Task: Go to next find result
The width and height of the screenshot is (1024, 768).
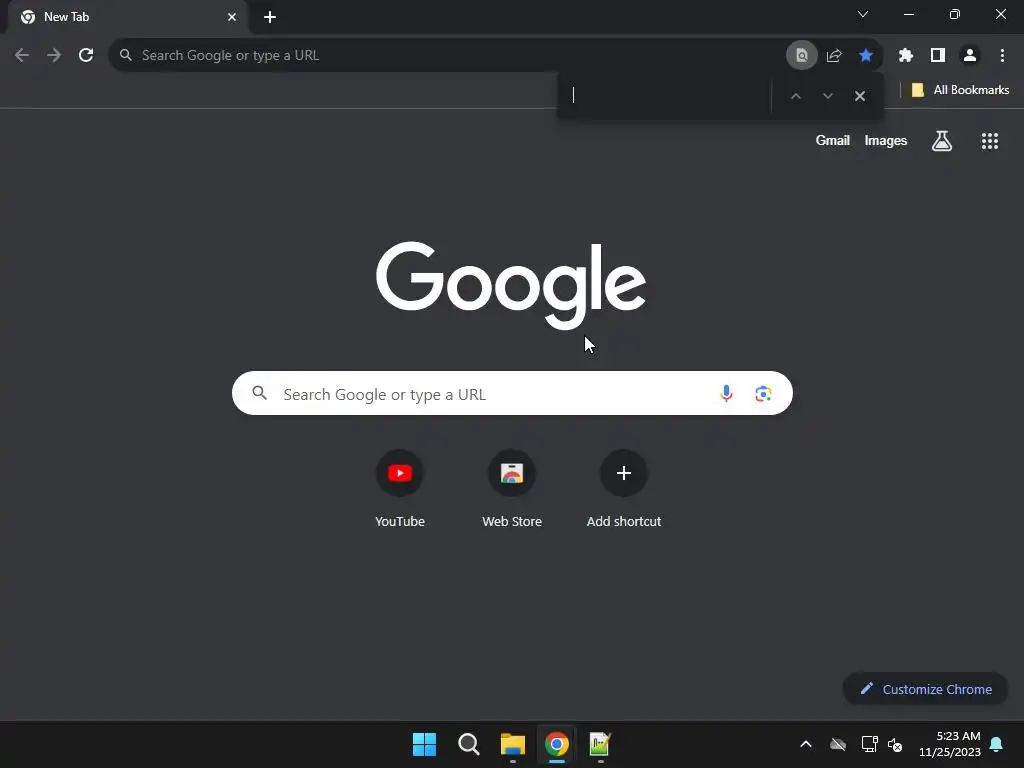Action: tap(827, 96)
